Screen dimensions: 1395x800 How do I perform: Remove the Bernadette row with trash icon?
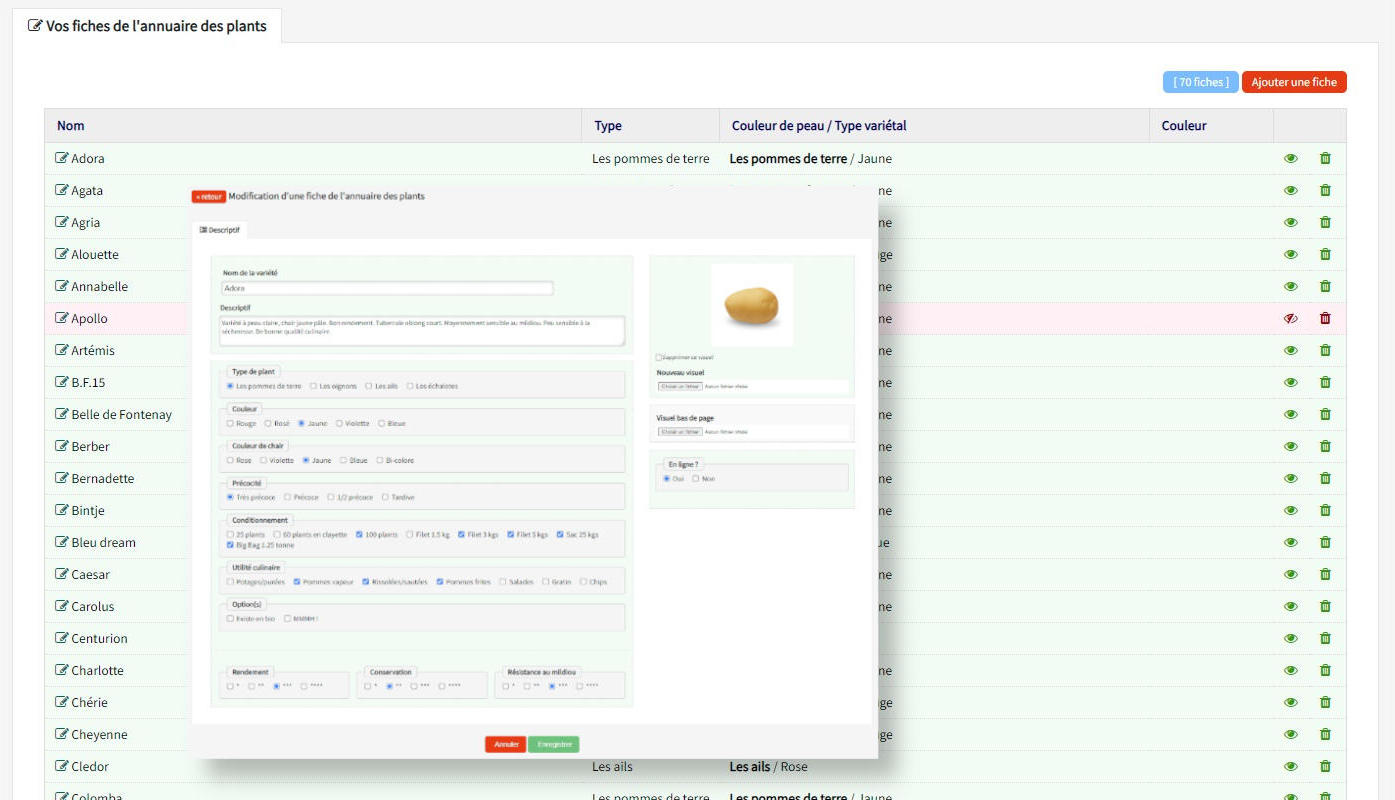coord(1325,479)
